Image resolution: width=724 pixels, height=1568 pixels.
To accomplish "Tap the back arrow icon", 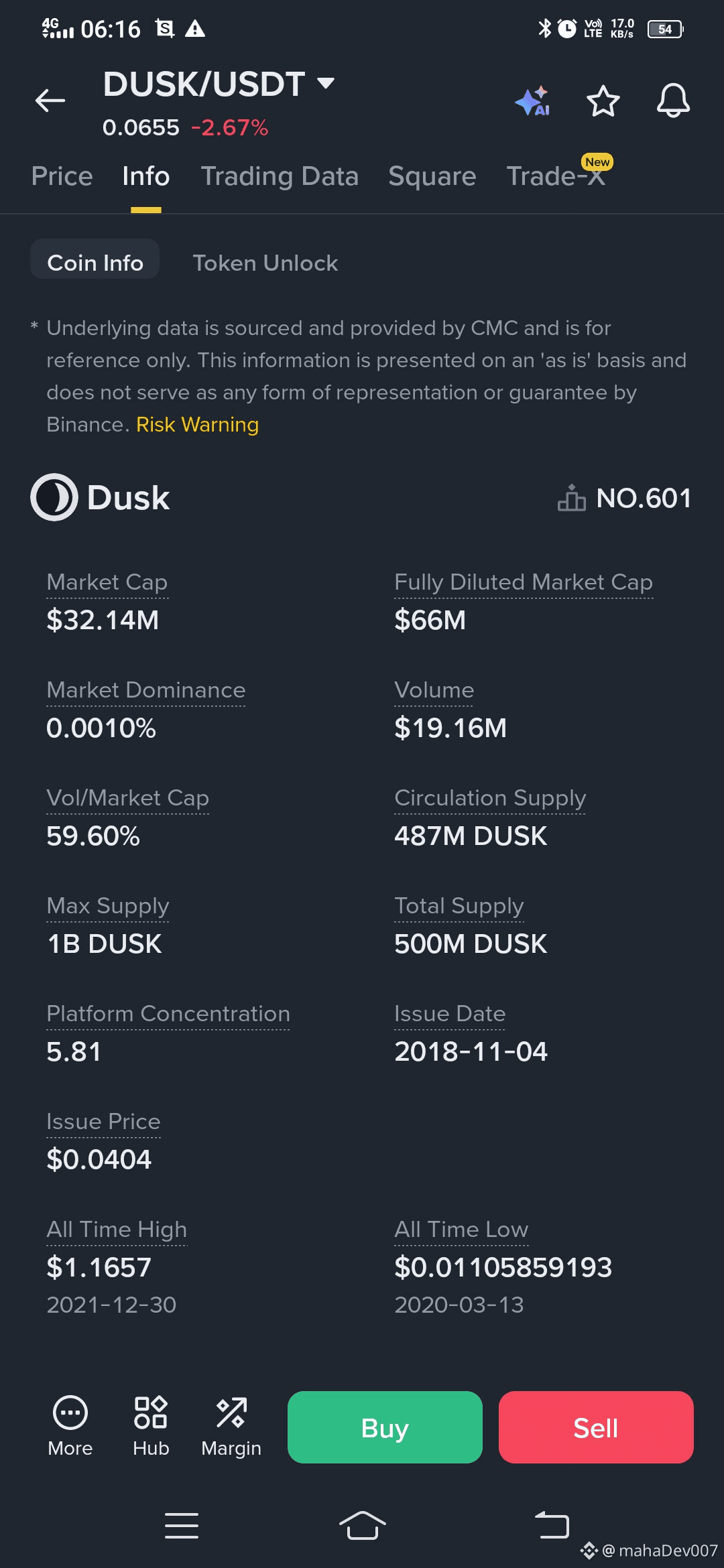I will pyautogui.click(x=50, y=101).
